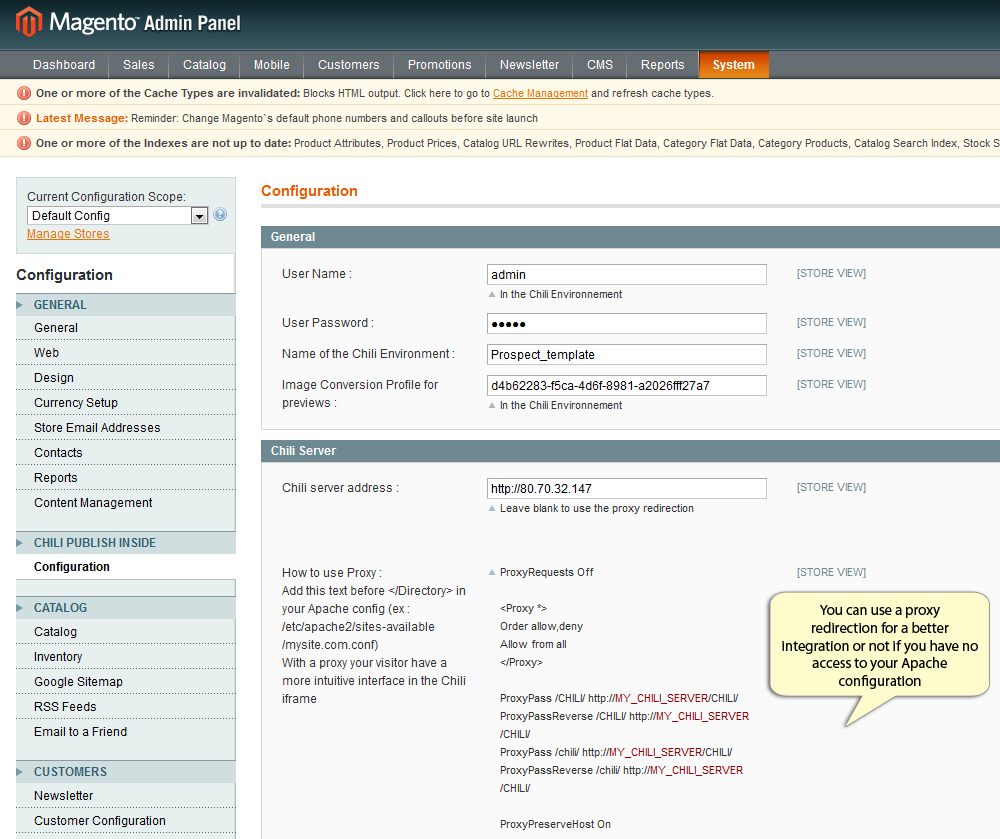Click the configuration scope help icon
1000x839 pixels.
point(220,215)
